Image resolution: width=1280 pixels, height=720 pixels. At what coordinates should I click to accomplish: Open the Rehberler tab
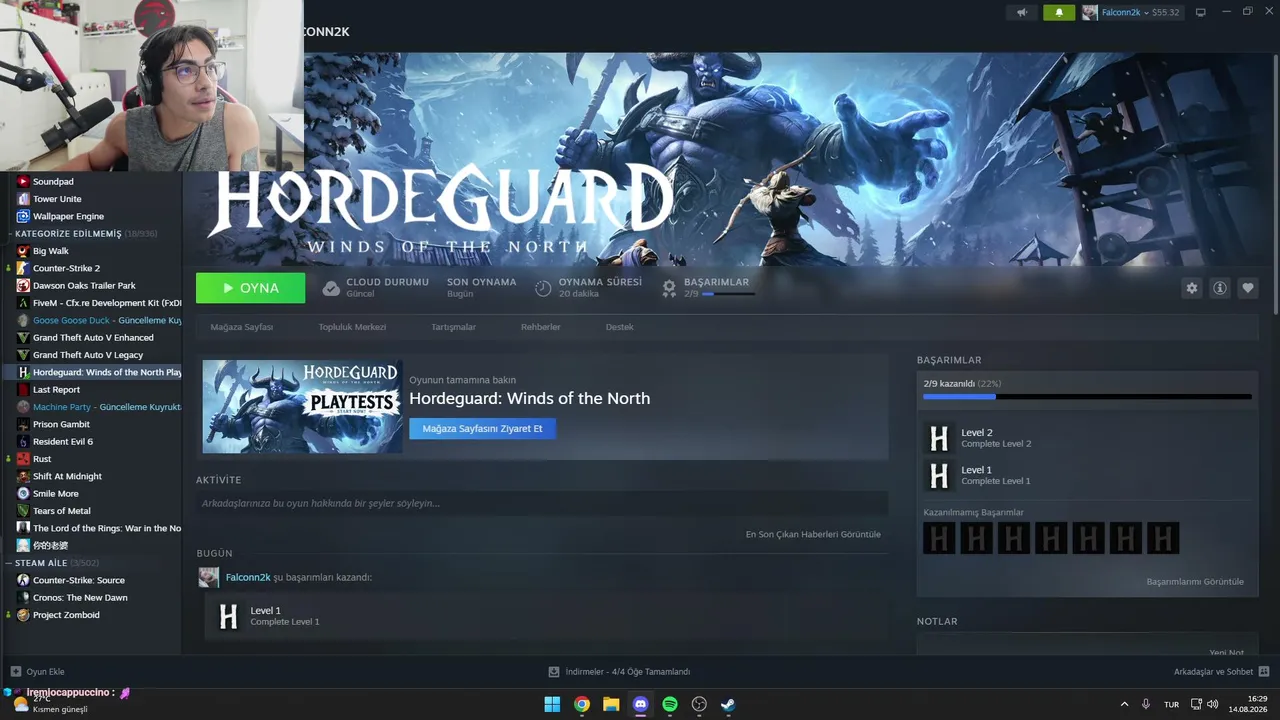click(541, 327)
